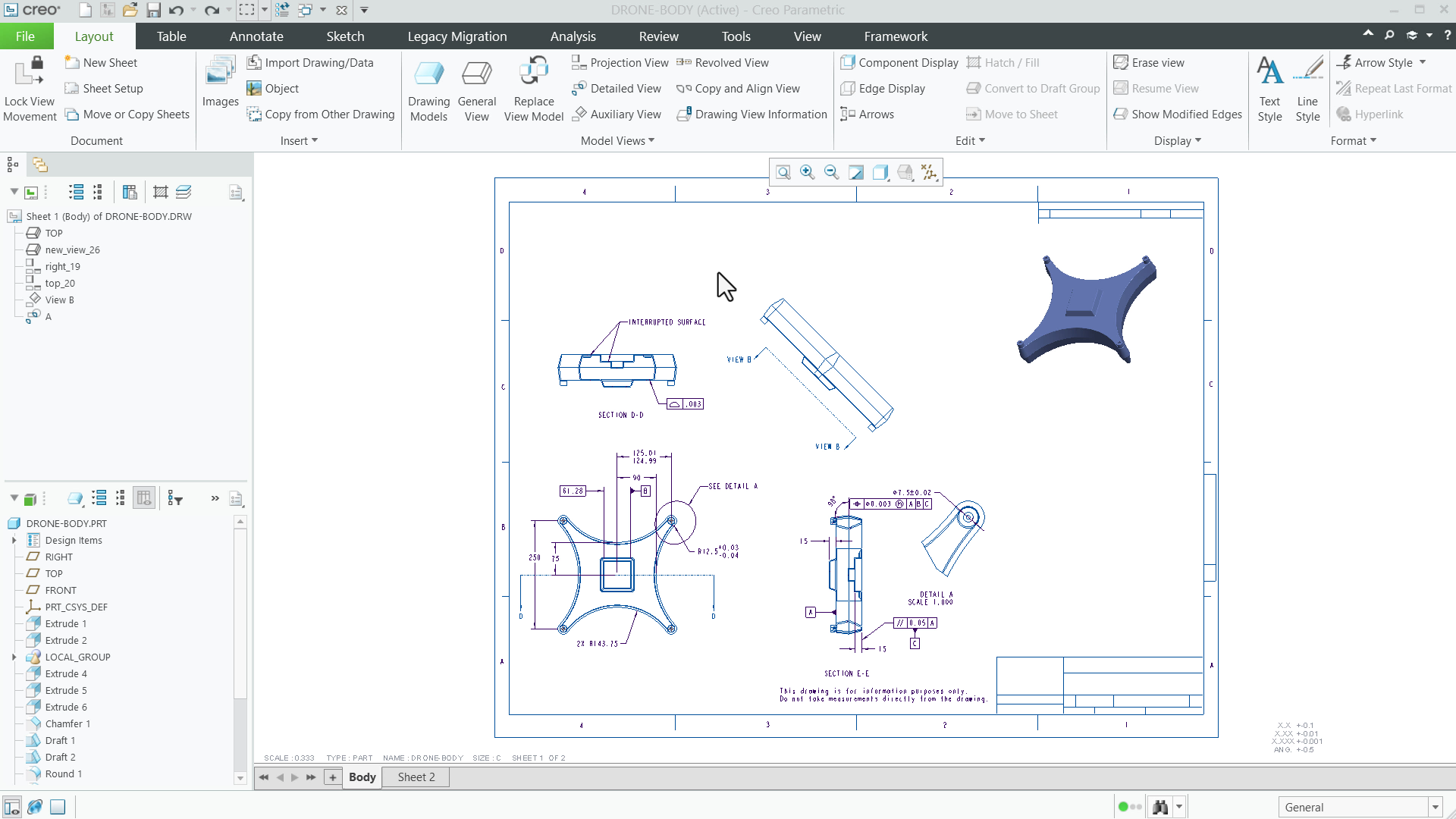Add a new sheet with plus button
1456x819 pixels.
(x=332, y=777)
